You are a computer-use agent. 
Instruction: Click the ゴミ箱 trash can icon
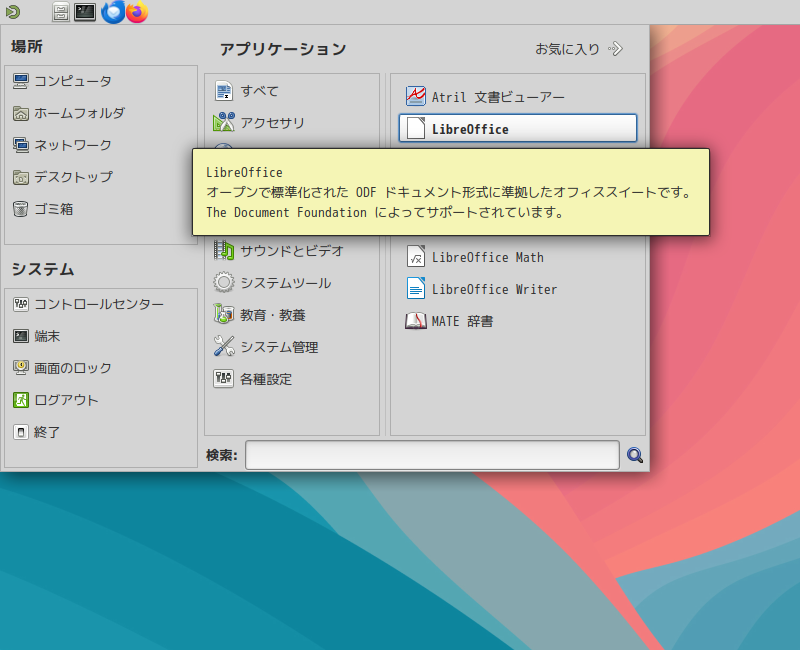pyautogui.click(x=20, y=209)
